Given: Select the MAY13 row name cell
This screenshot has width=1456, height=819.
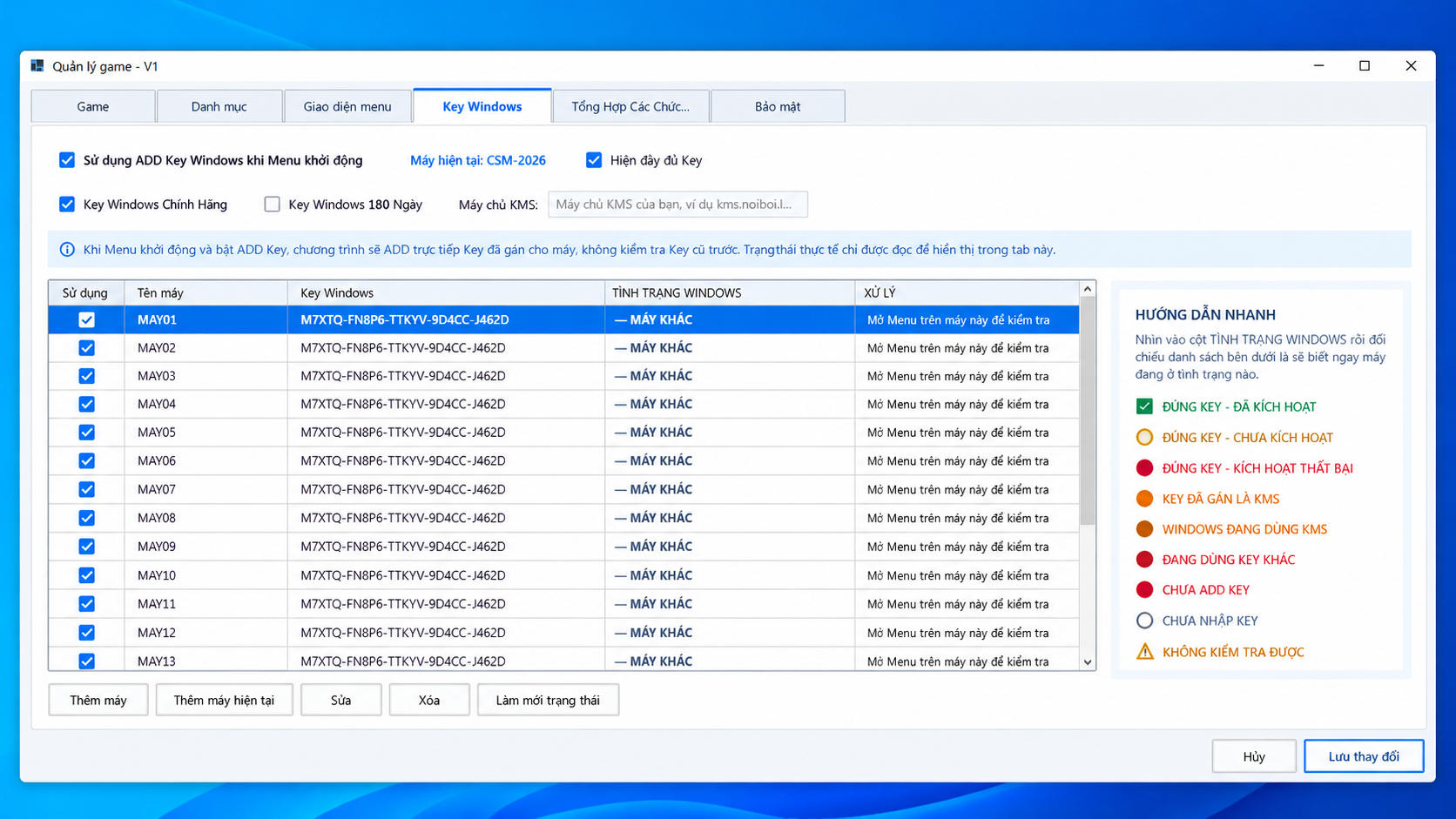Looking at the screenshot, I should (206, 661).
